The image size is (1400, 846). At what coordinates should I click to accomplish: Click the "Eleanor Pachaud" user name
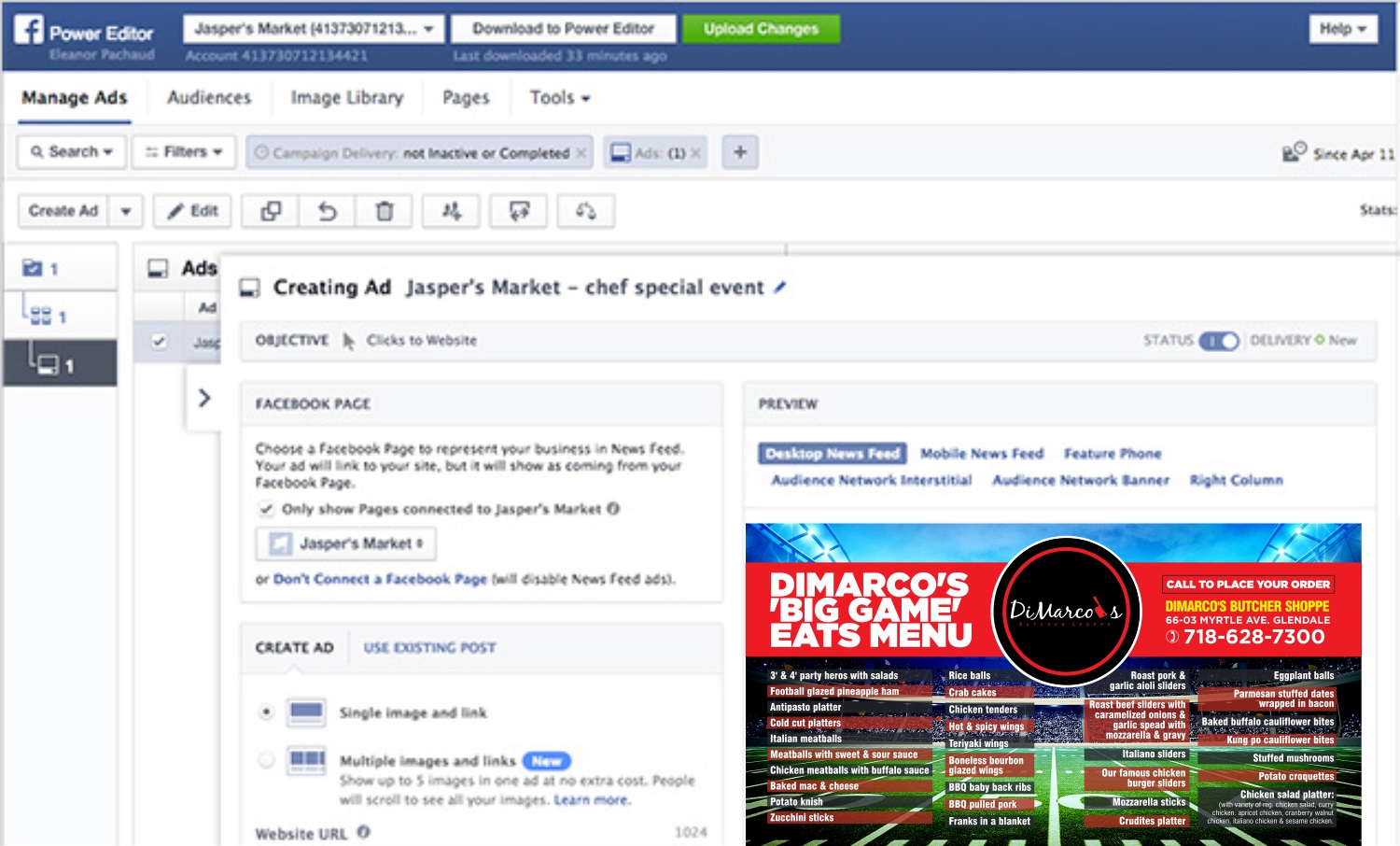point(102,55)
